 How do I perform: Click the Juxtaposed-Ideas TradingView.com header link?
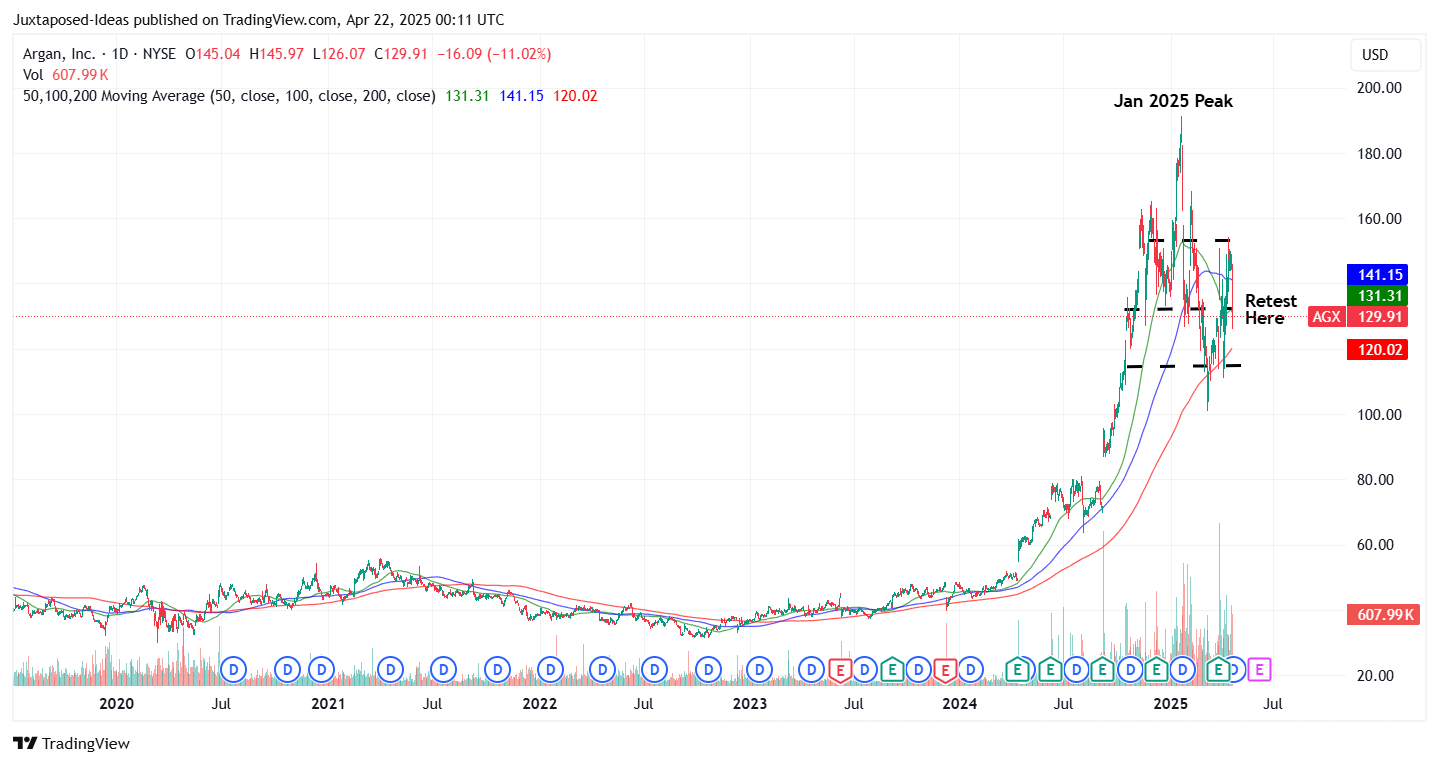tap(262, 19)
